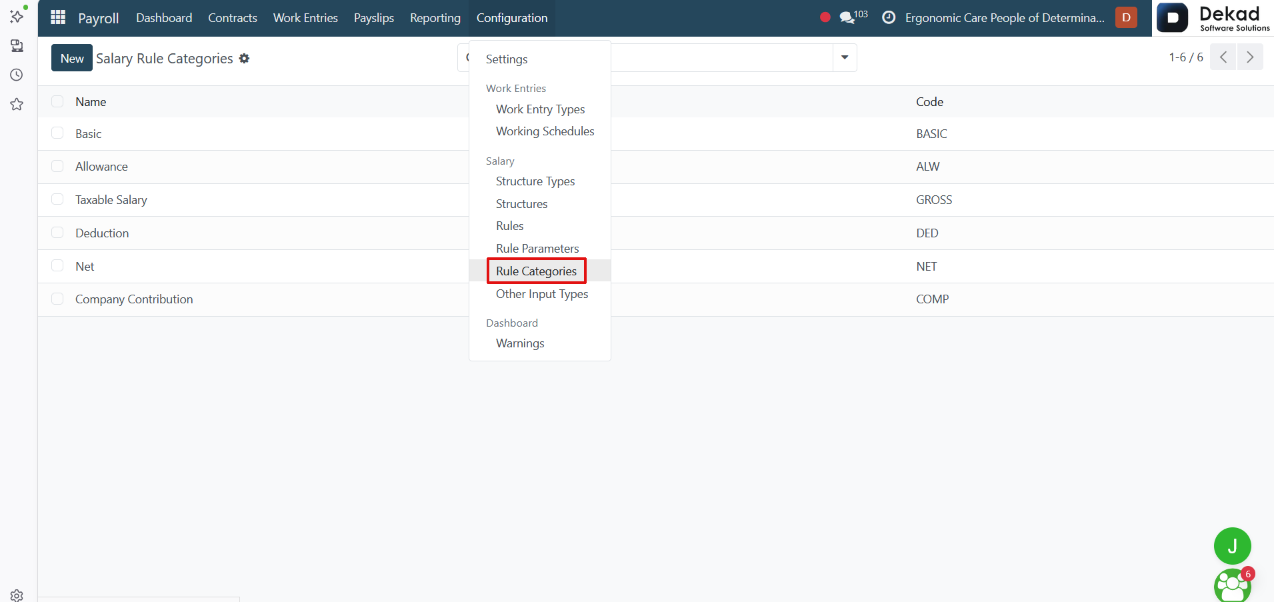Open the user avatar D menu
Viewport: 1274px width, 602px height.
tap(1126, 18)
